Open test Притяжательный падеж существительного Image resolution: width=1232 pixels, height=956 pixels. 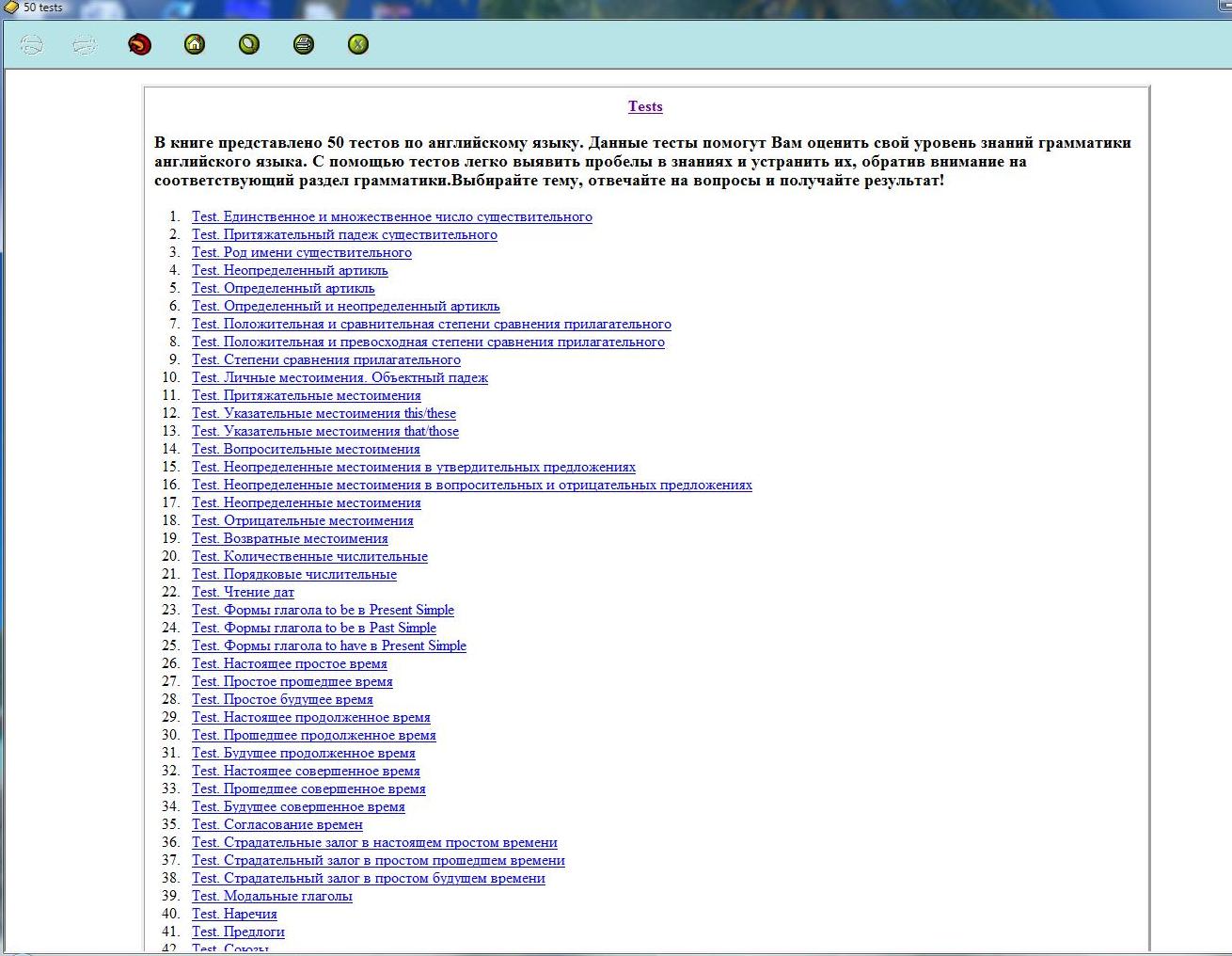(x=344, y=234)
